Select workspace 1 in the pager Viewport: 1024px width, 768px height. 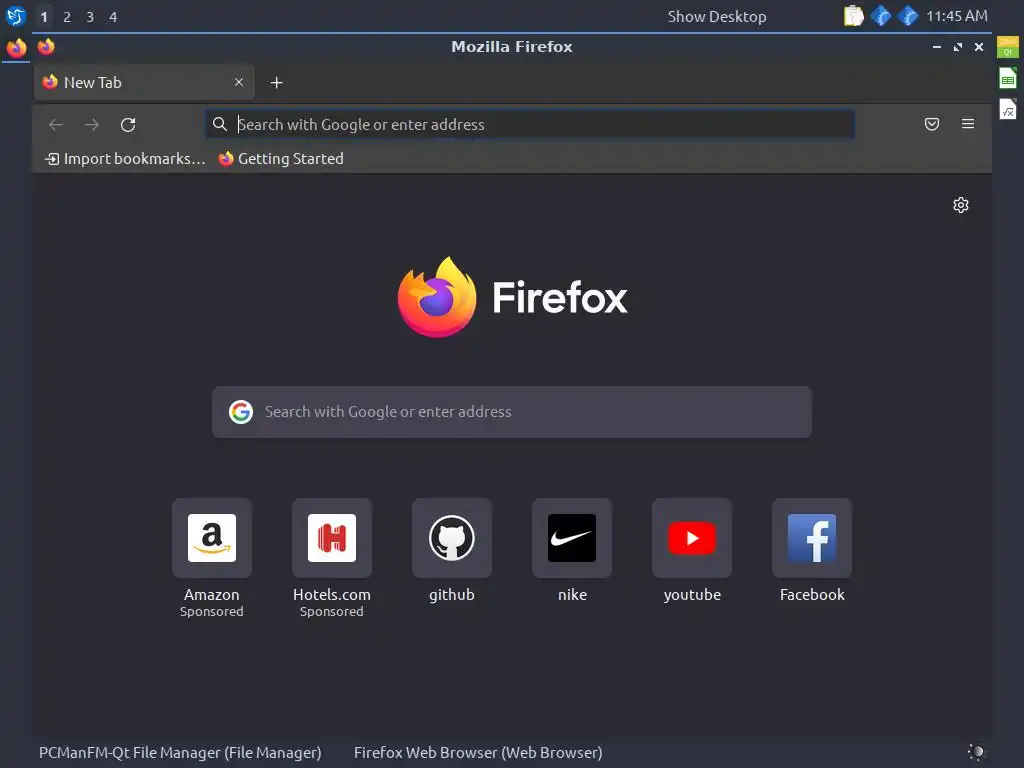pyautogui.click(x=44, y=17)
